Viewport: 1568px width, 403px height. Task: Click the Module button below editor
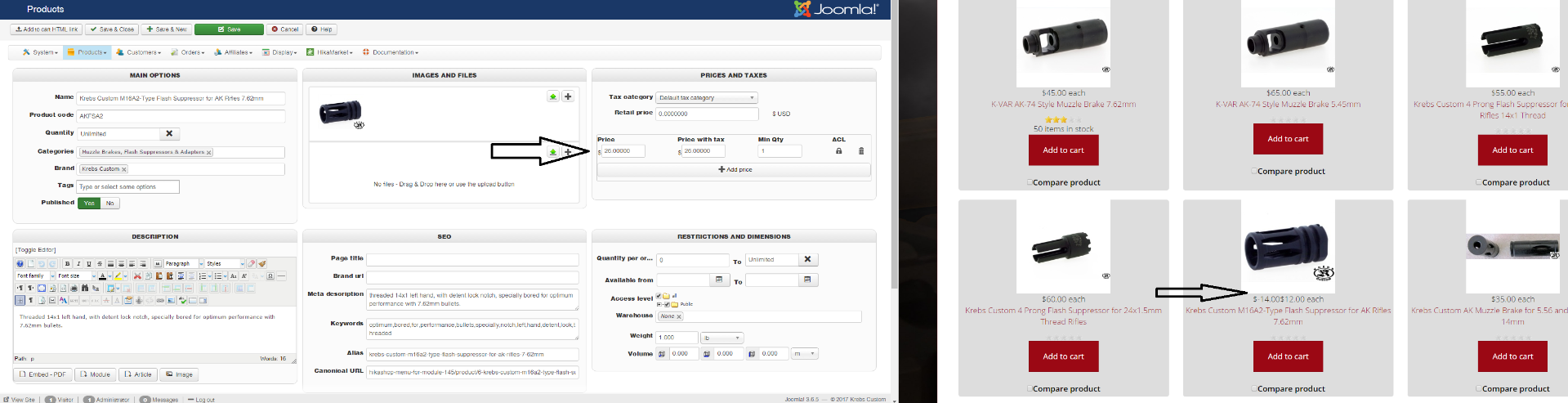(x=96, y=374)
